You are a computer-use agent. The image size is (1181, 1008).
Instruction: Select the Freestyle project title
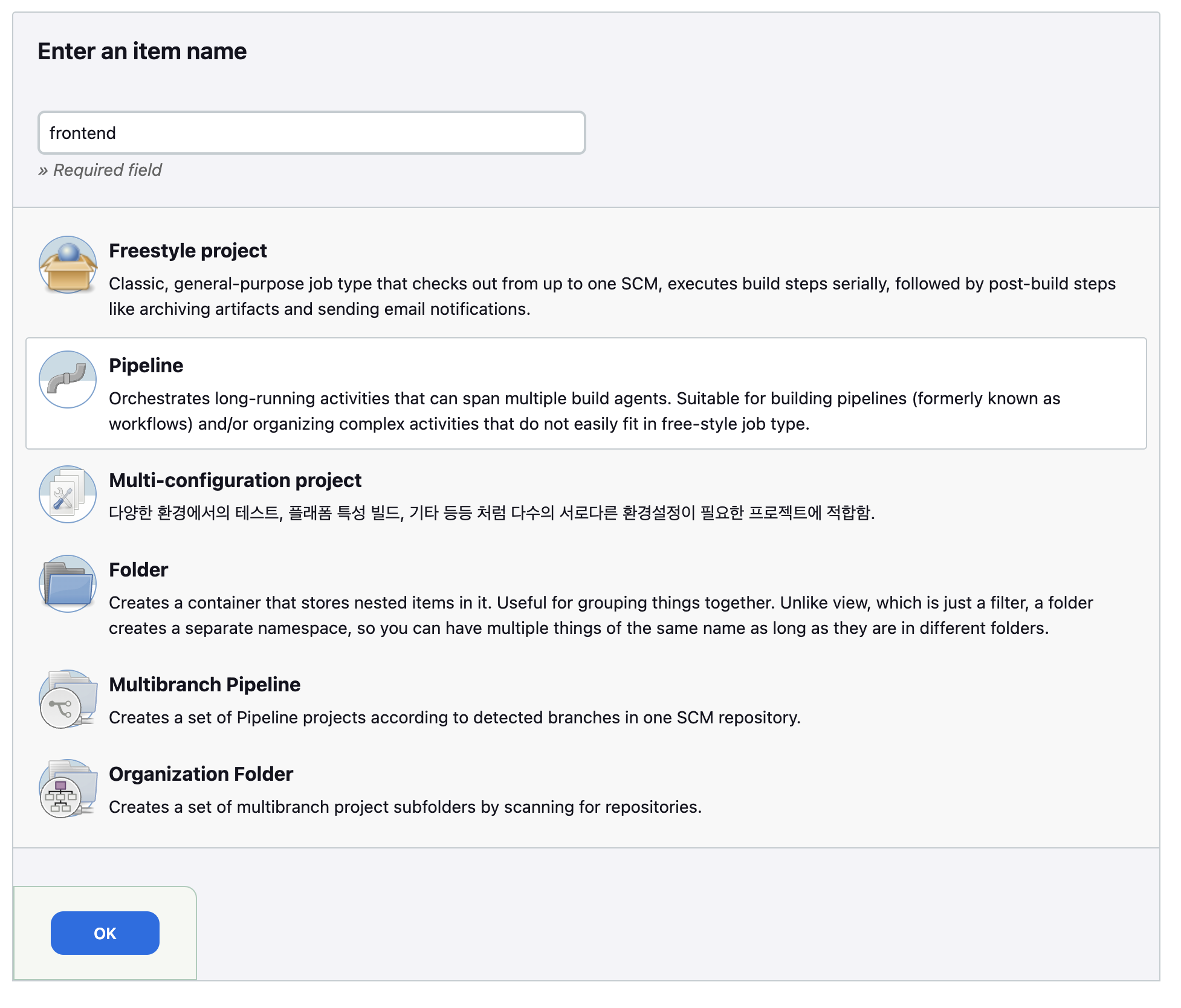pyautogui.click(x=187, y=250)
